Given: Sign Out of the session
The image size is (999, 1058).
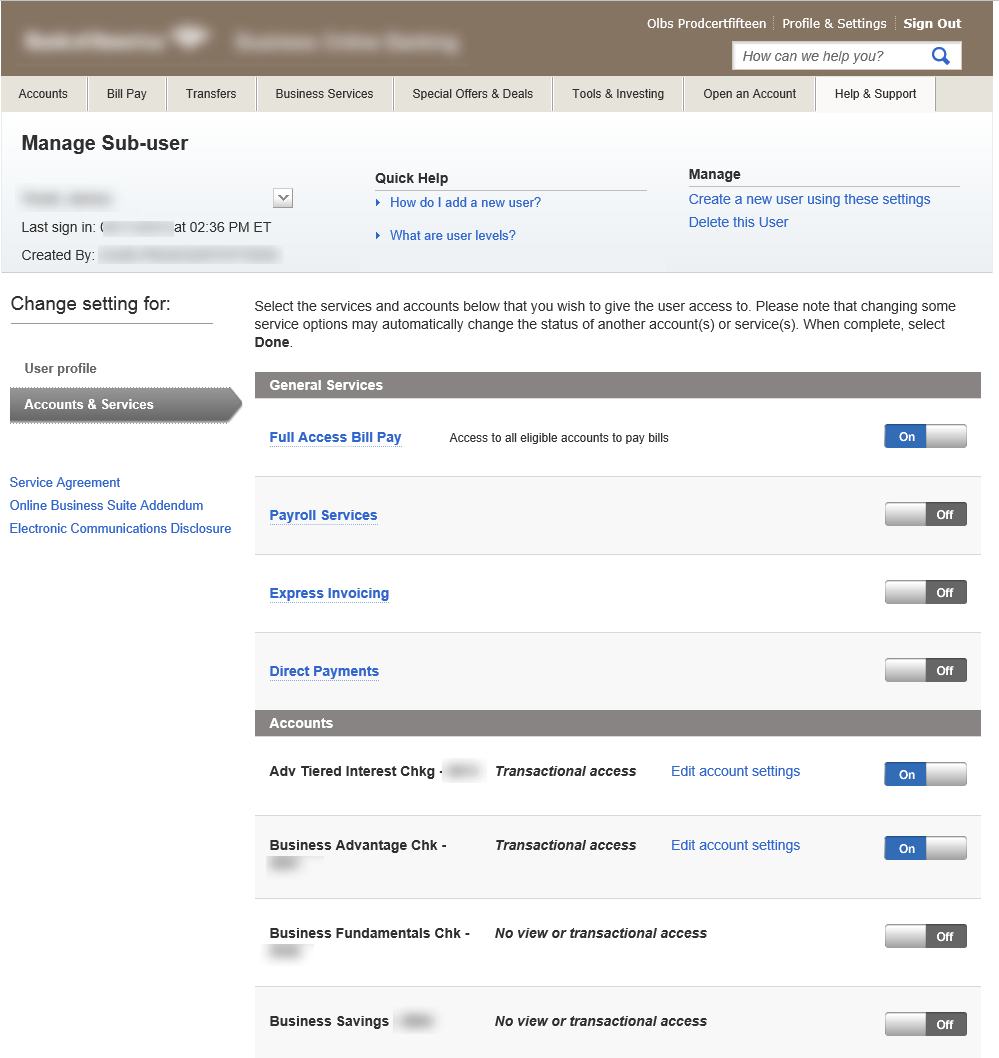Looking at the screenshot, I should [932, 24].
